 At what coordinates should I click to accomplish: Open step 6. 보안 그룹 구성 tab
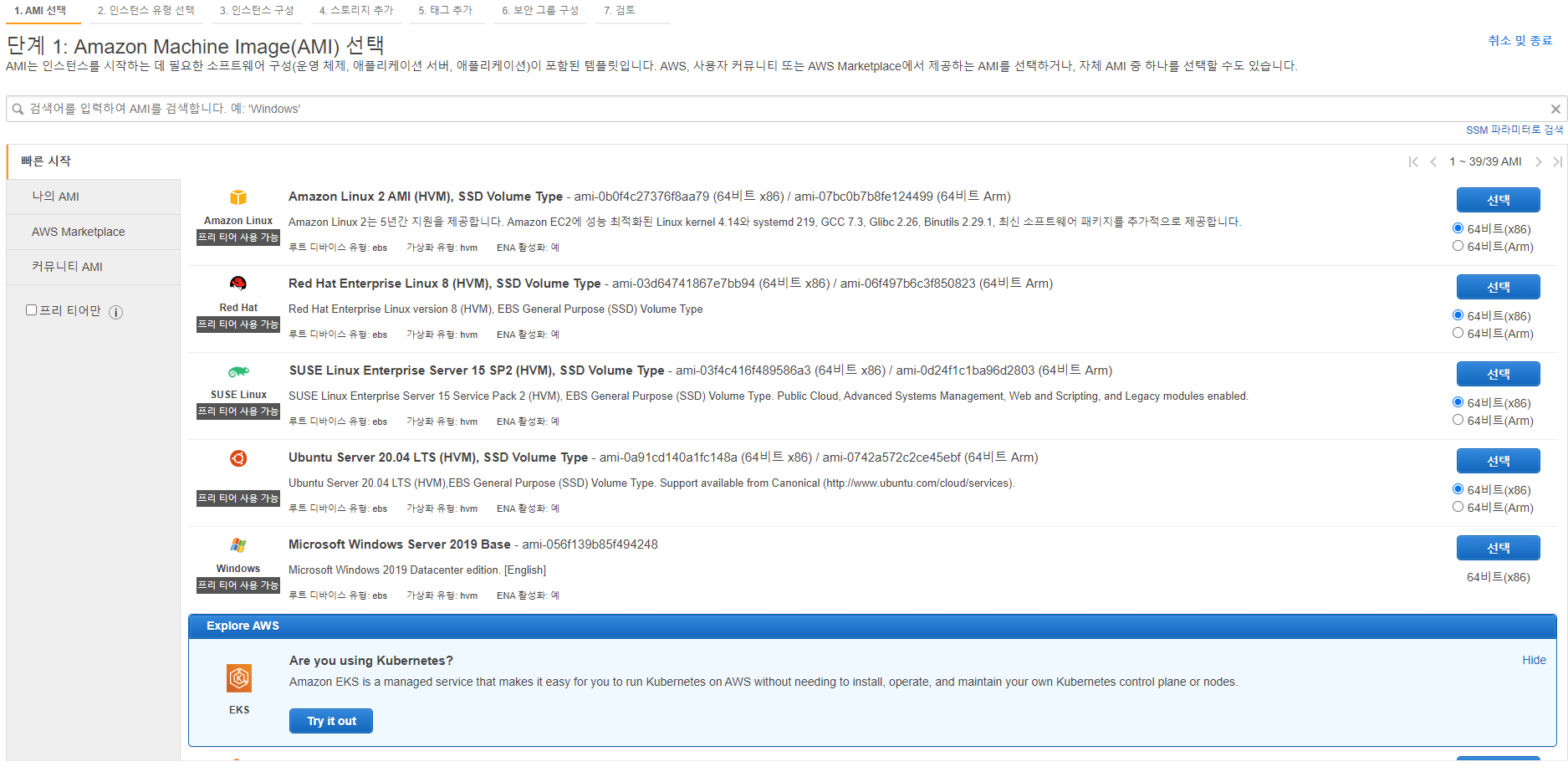540,11
